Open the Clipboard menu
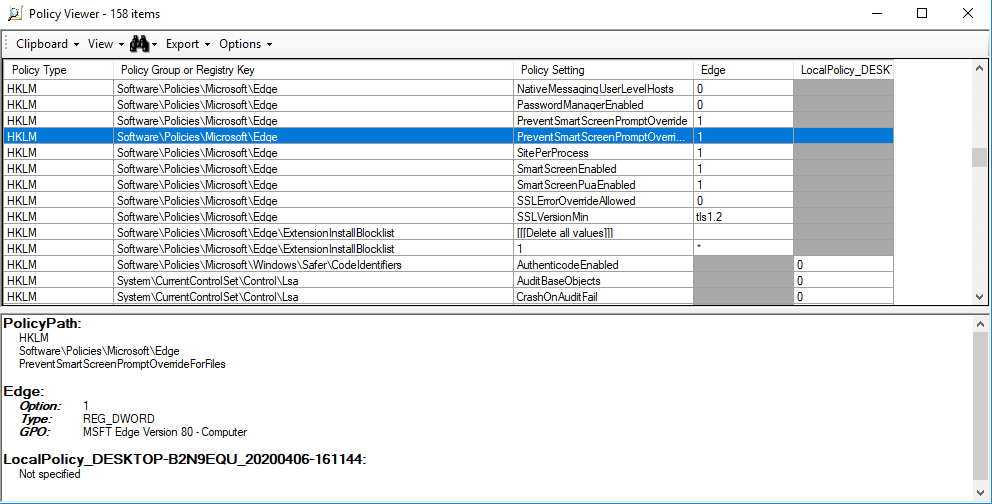 click(47, 44)
